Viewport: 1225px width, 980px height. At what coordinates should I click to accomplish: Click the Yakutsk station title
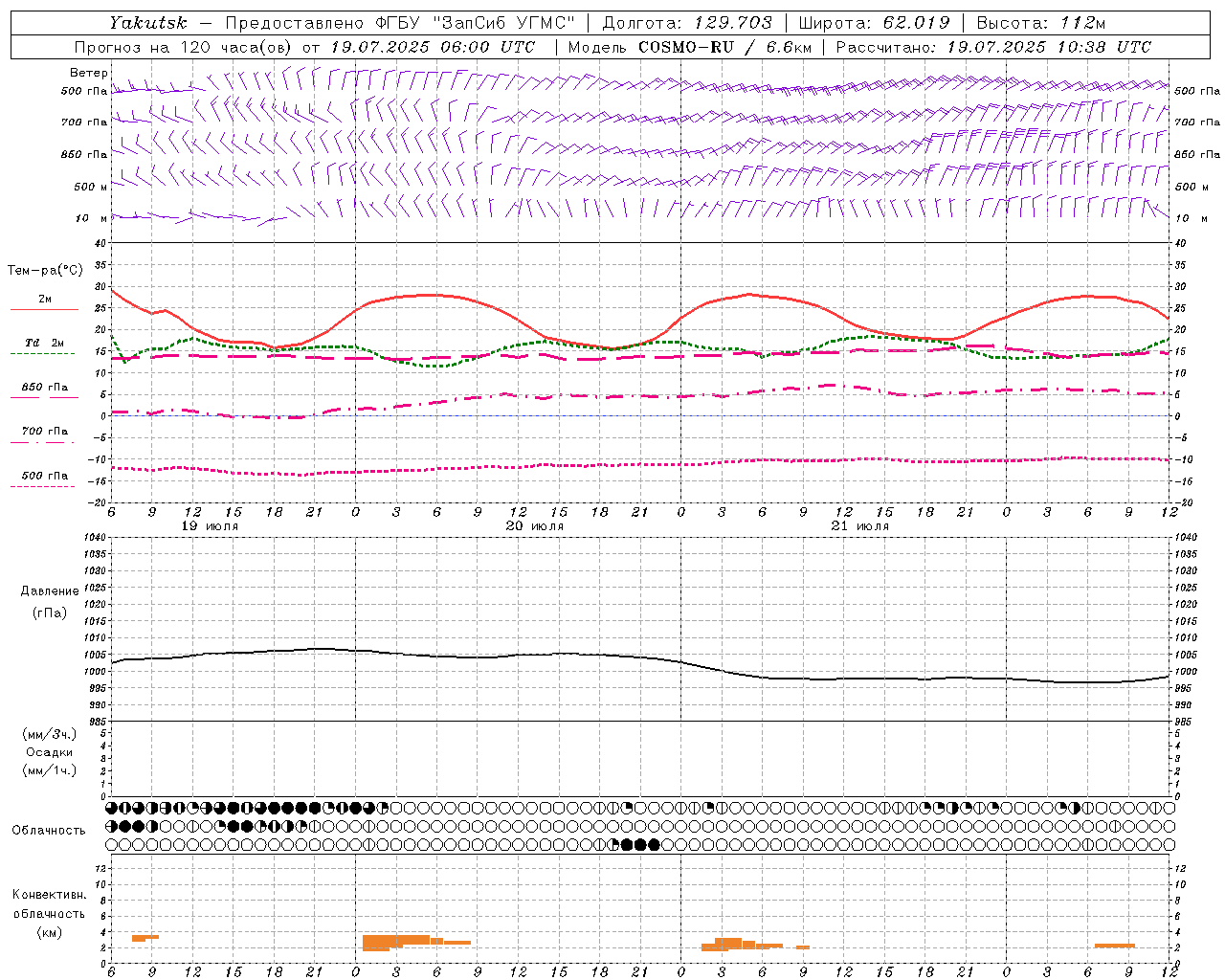pyautogui.click(x=147, y=22)
